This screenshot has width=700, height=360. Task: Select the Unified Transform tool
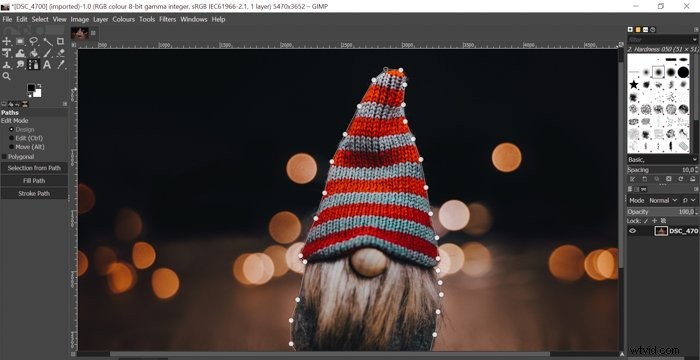coord(6,53)
